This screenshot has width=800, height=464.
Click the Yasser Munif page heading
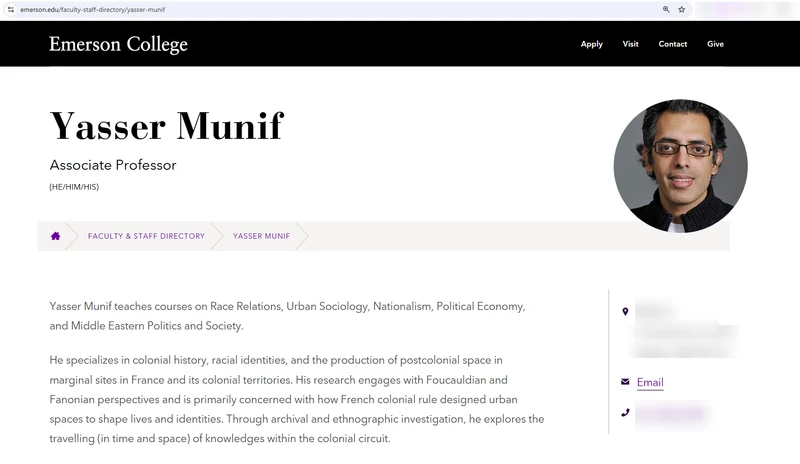coord(166,126)
